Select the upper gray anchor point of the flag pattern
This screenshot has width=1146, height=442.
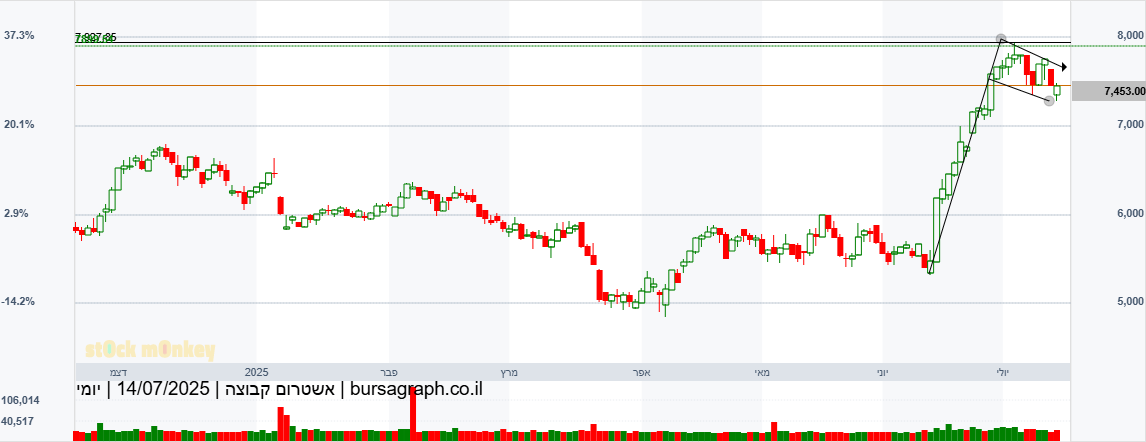pos(1001,39)
